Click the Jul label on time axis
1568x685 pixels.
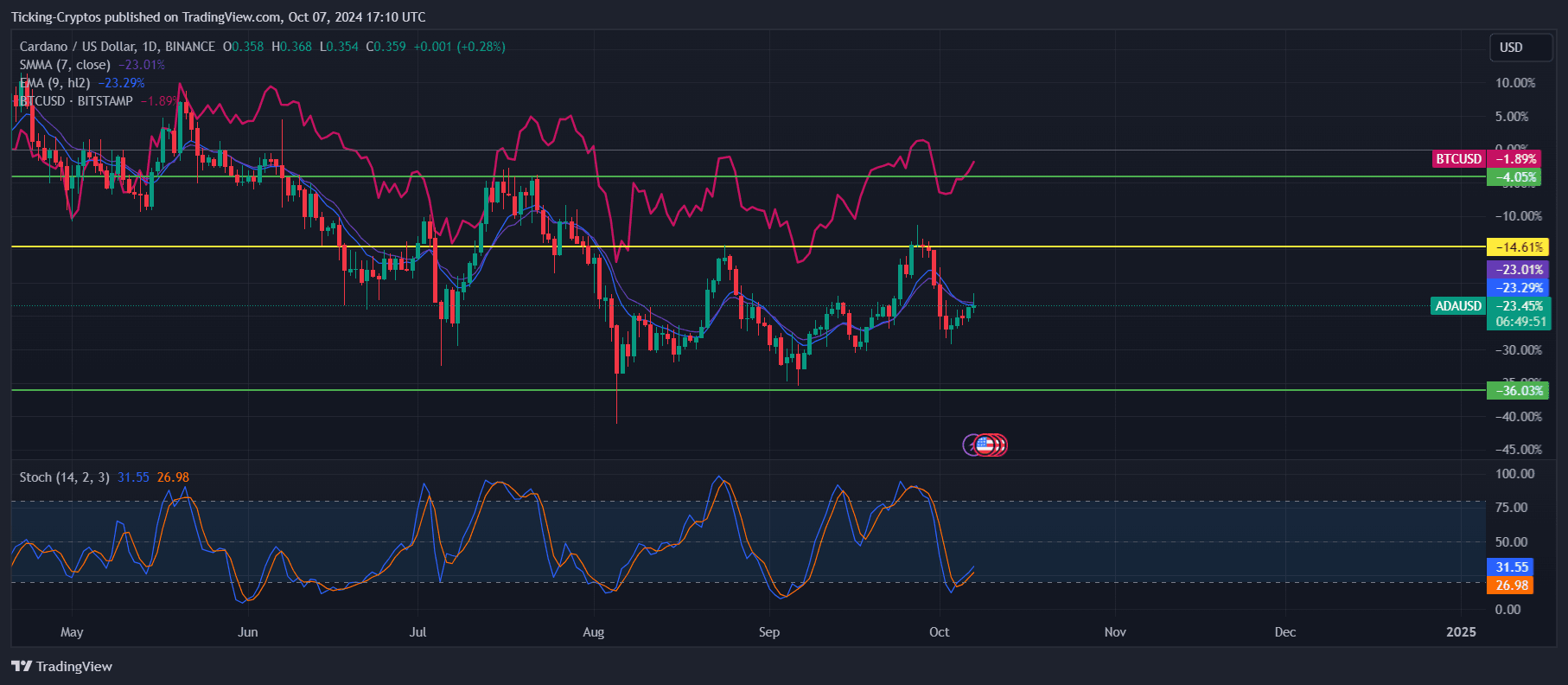click(x=418, y=632)
